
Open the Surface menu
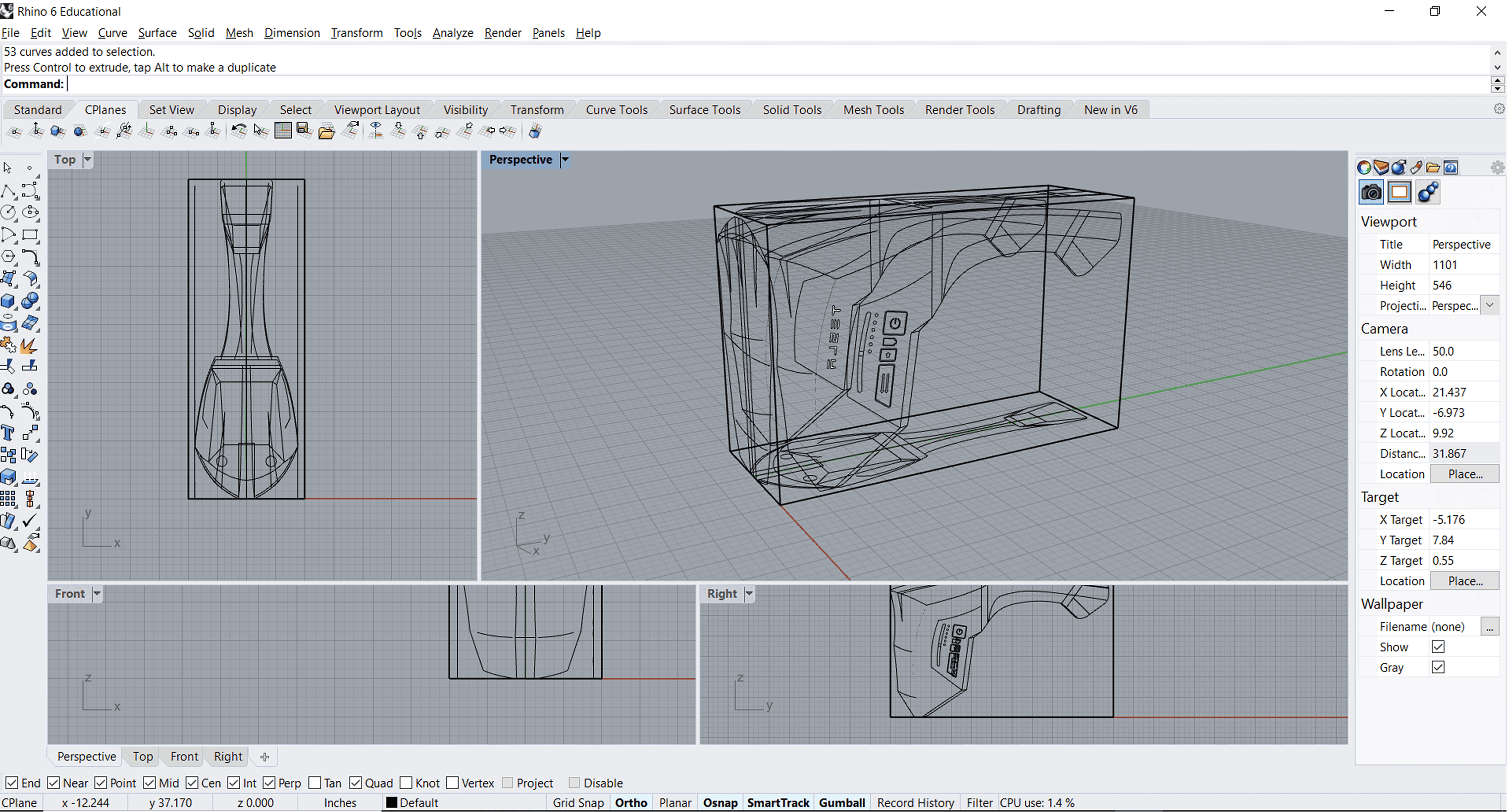tap(157, 33)
